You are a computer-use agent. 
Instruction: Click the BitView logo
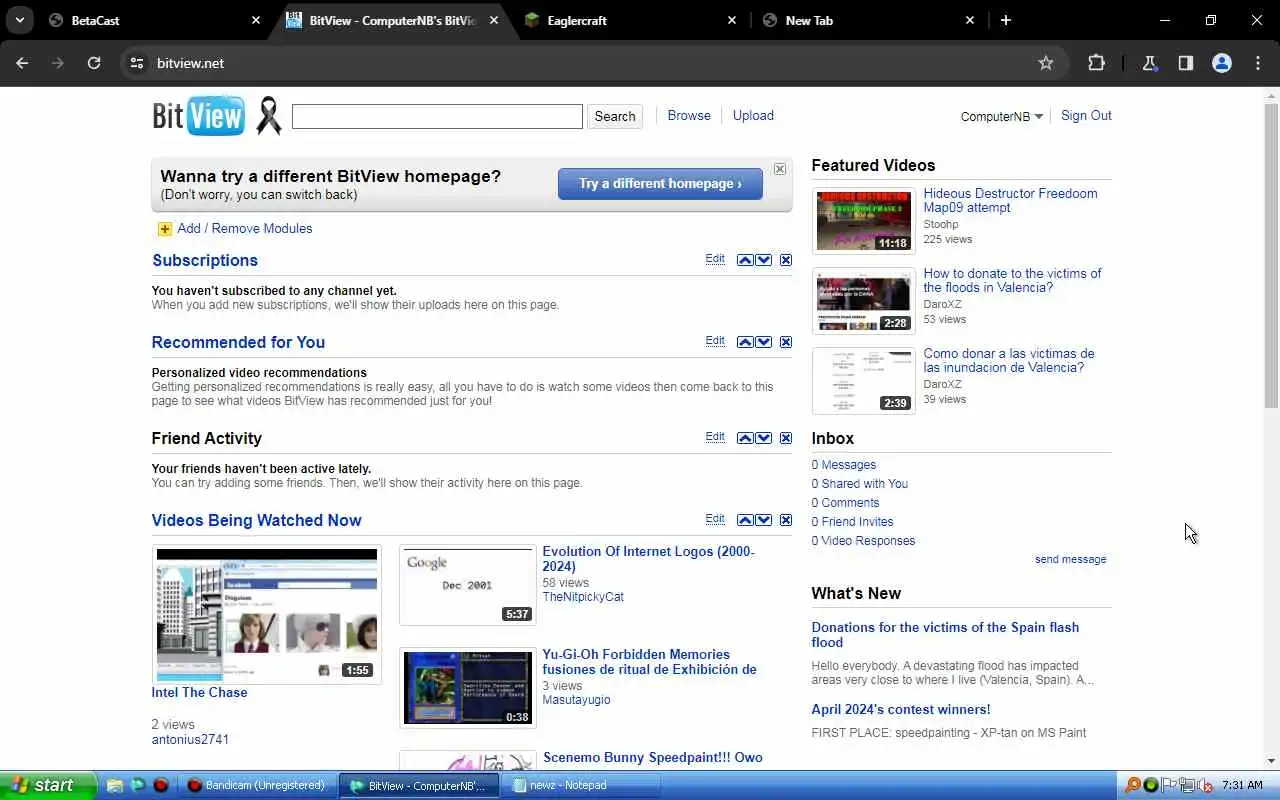[x=198, y=116]
